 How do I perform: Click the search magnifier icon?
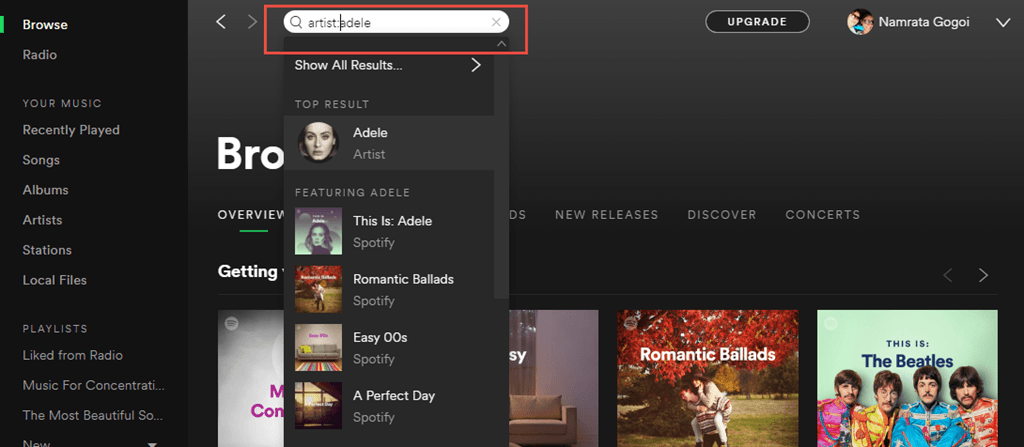[x=296, y=22]
